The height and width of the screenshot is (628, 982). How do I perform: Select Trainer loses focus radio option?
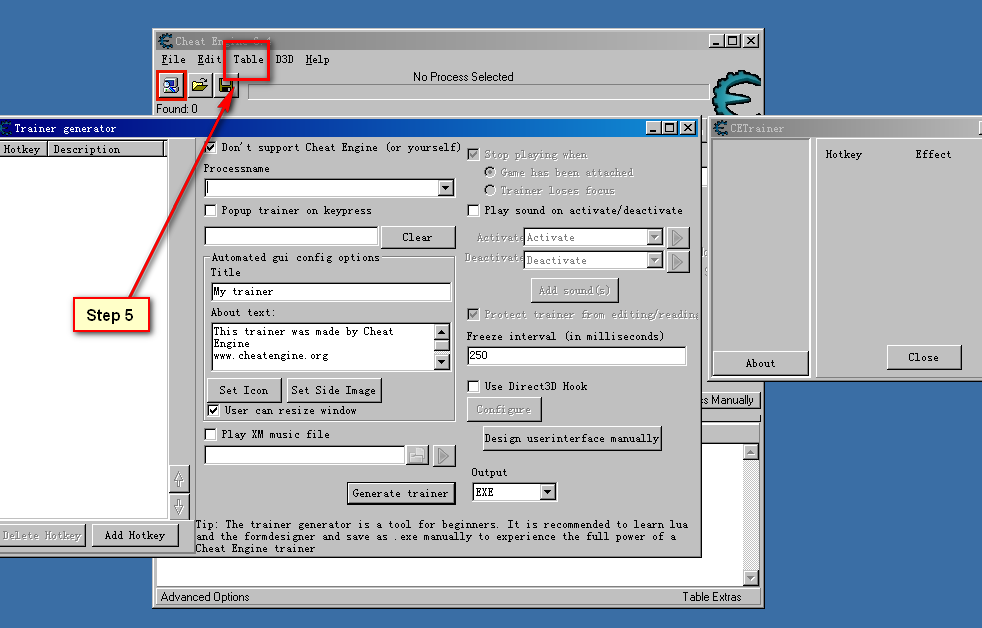[x=490, y=190]
